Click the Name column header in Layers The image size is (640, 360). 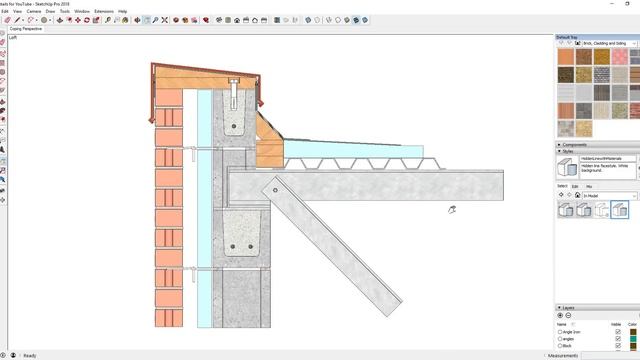coord(562,324)
